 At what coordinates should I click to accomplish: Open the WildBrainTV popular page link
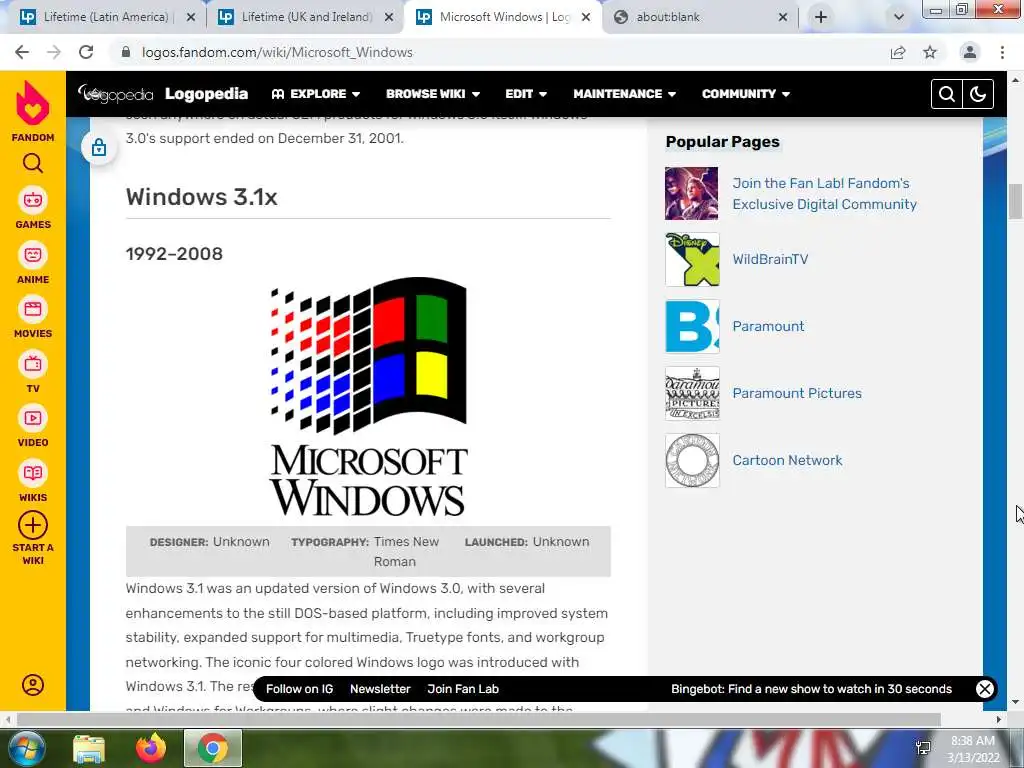pyautogui.click(x=770, y=259)
